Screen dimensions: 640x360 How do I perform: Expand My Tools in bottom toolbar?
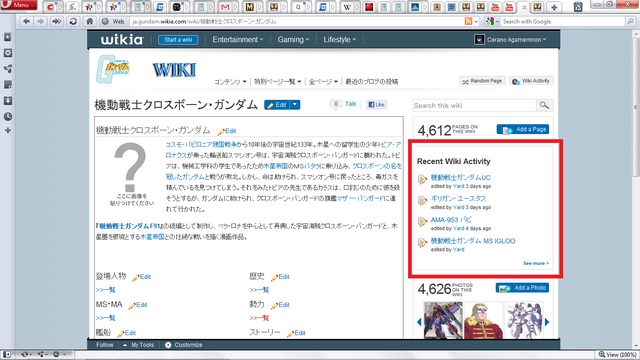[x=138, y=345]
